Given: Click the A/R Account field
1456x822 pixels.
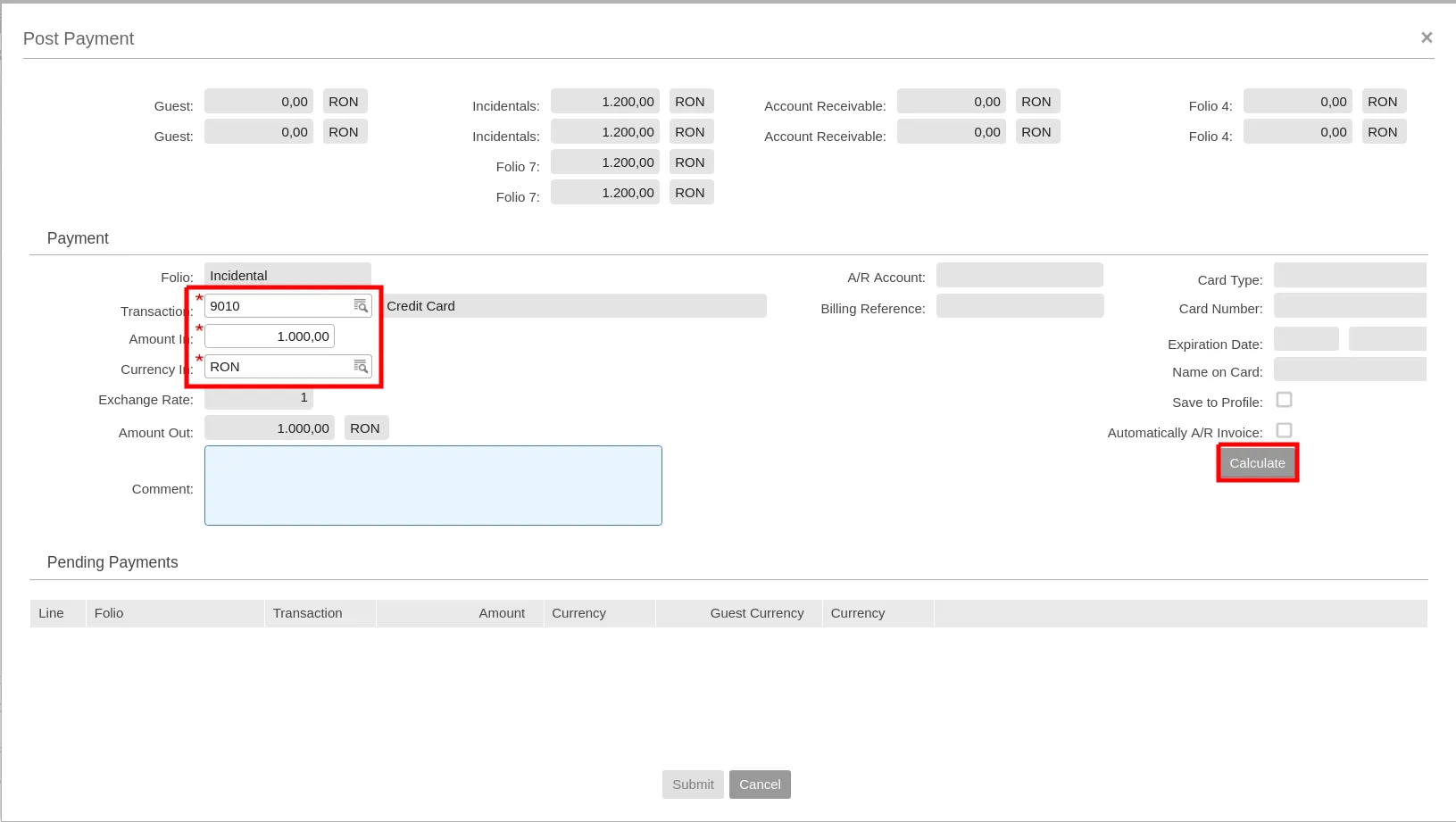Looking at the screenshot, I should click(1019, 275).
